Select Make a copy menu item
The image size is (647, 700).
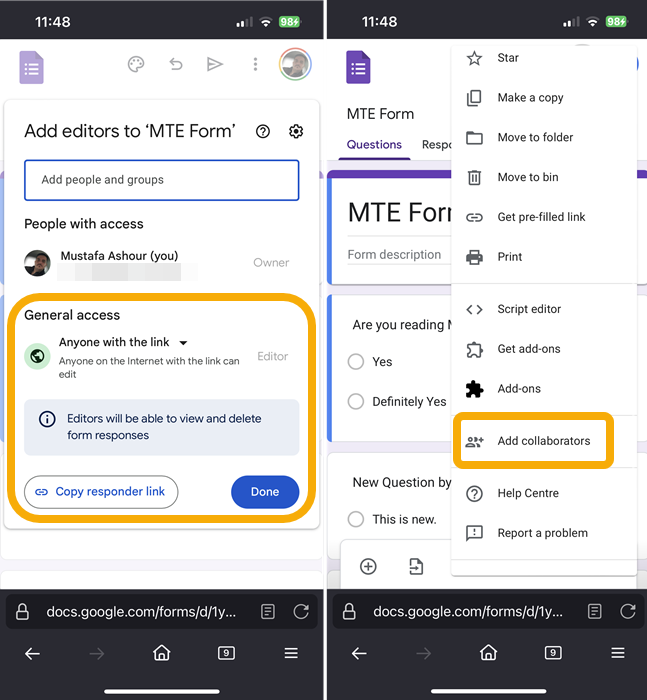tap(544, 98)
